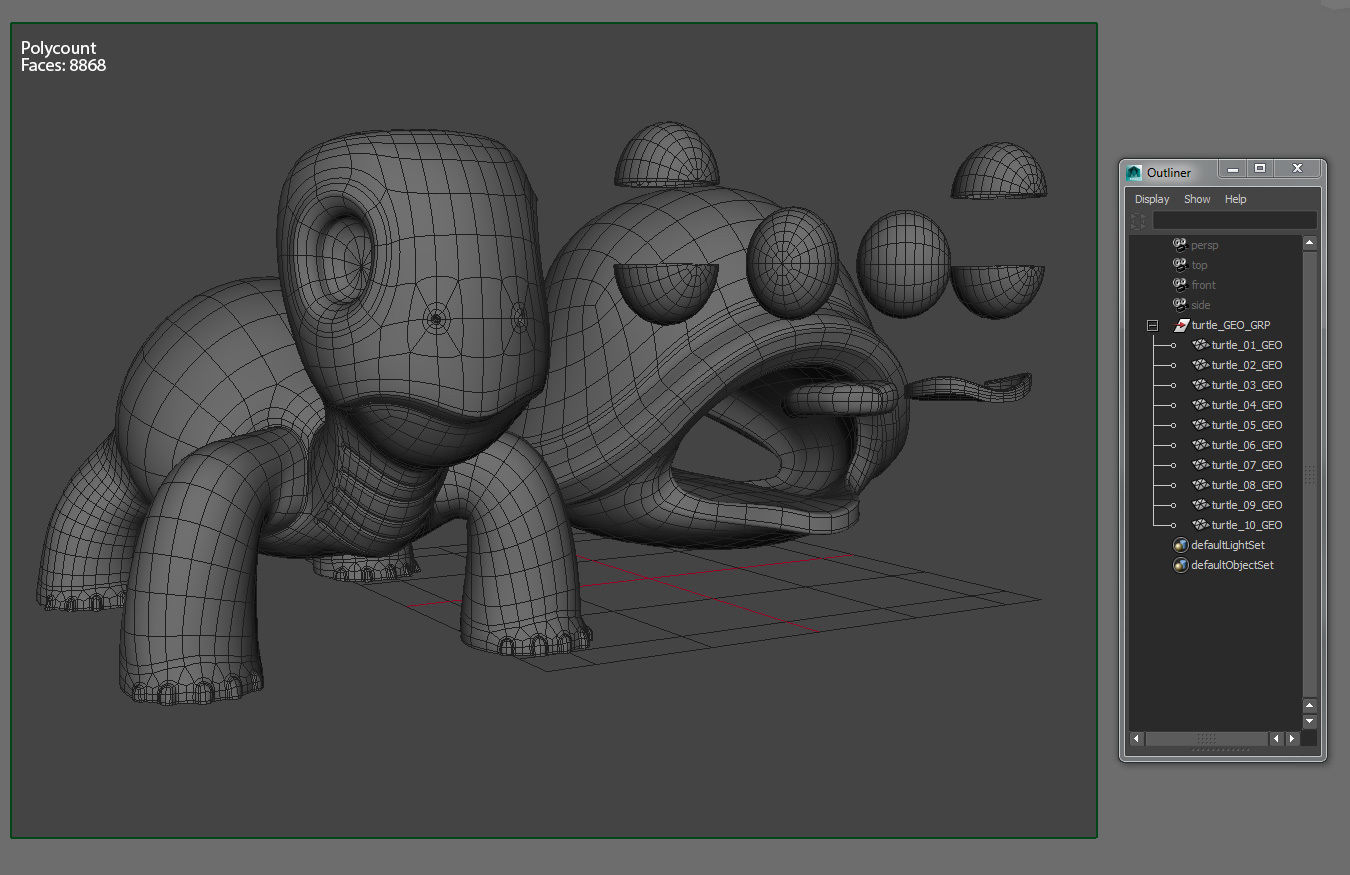
Task: Select the turtle_07_GEO mesh icon
Action: click(1200, 465)
